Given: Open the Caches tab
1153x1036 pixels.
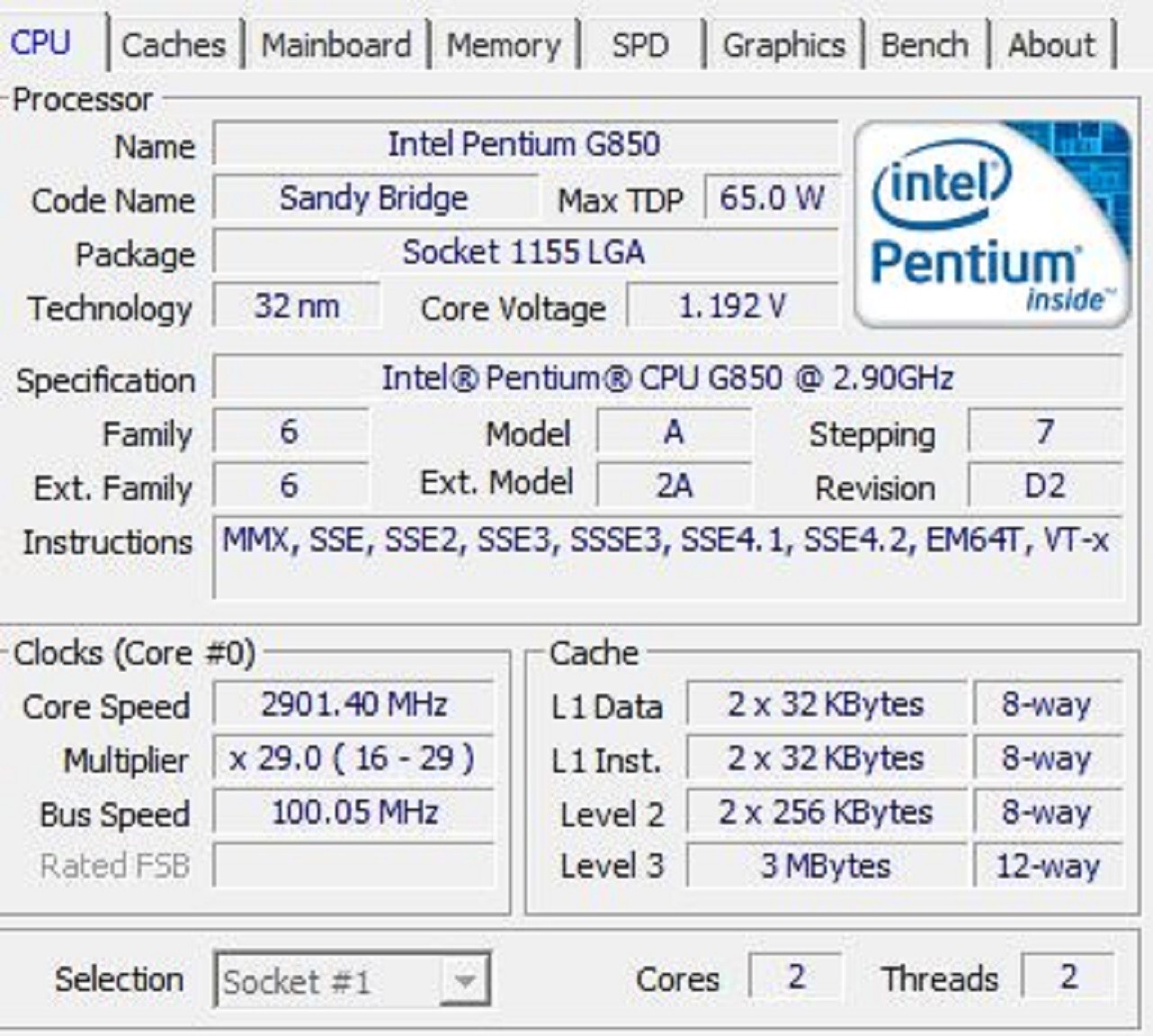Looking at the screenshot, I should click(x=174, y=45).
